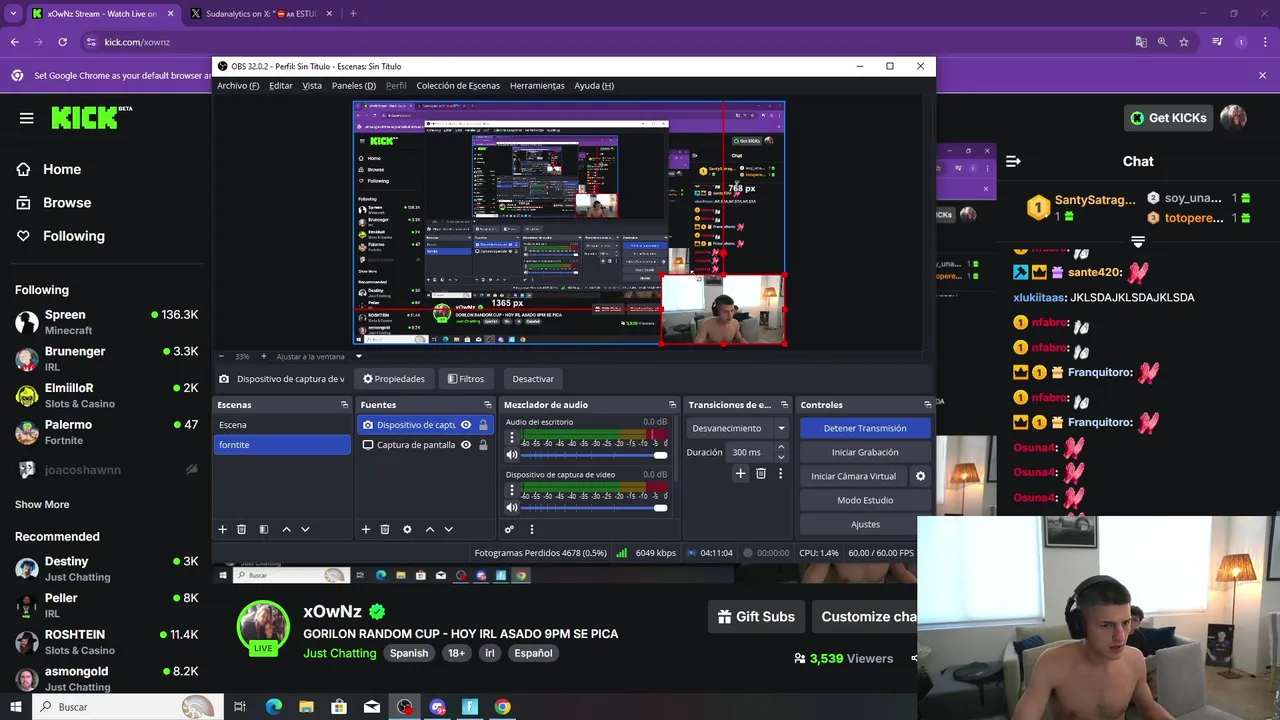Move the source up in the Fuentes list

(x=430, y=529)
